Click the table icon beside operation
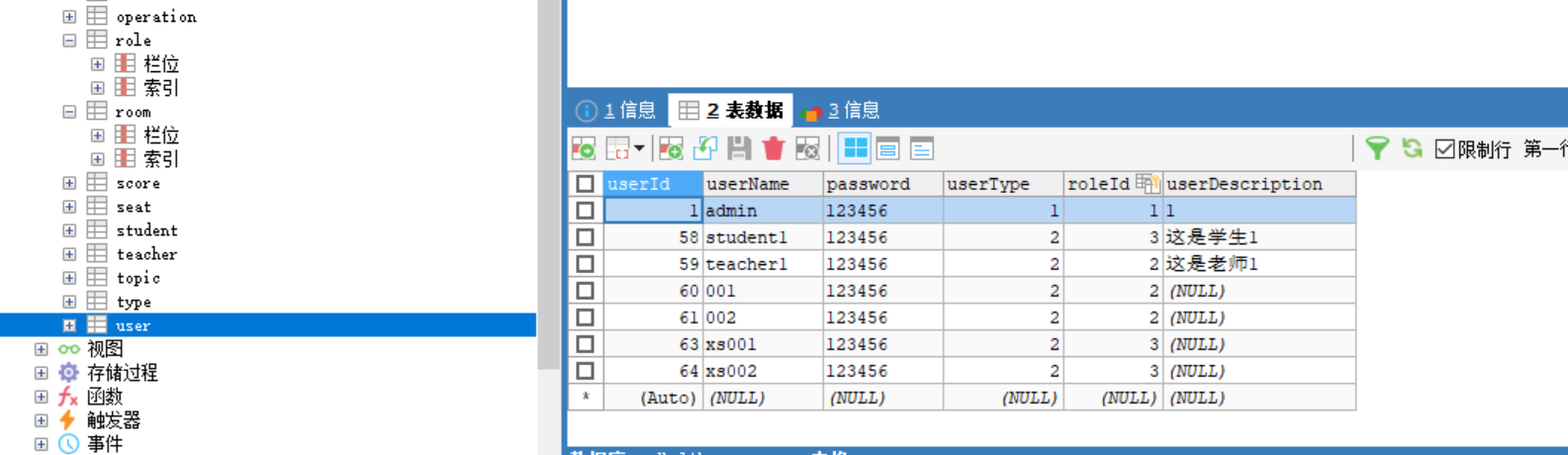This screenshot has width=1568, height=455. point(97,16)
